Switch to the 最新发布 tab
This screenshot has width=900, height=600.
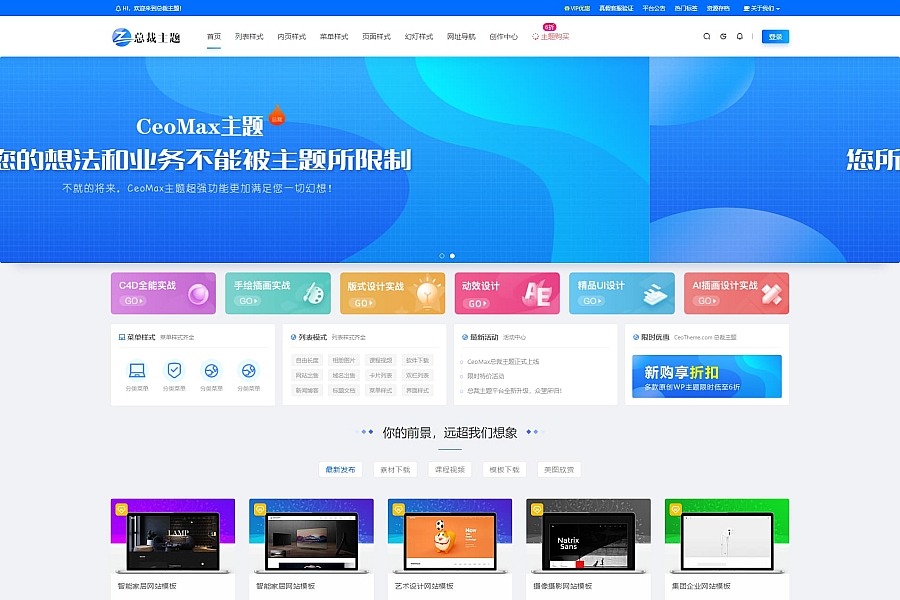click(x=340, y=470)
